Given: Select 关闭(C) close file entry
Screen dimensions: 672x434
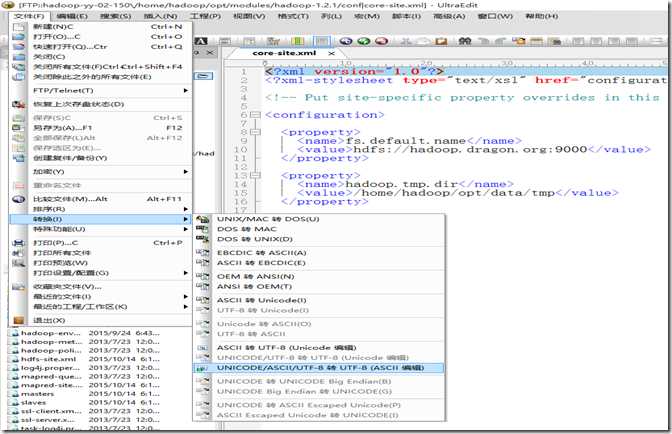Looking at the screenshot, I should (x=101, y=57).
